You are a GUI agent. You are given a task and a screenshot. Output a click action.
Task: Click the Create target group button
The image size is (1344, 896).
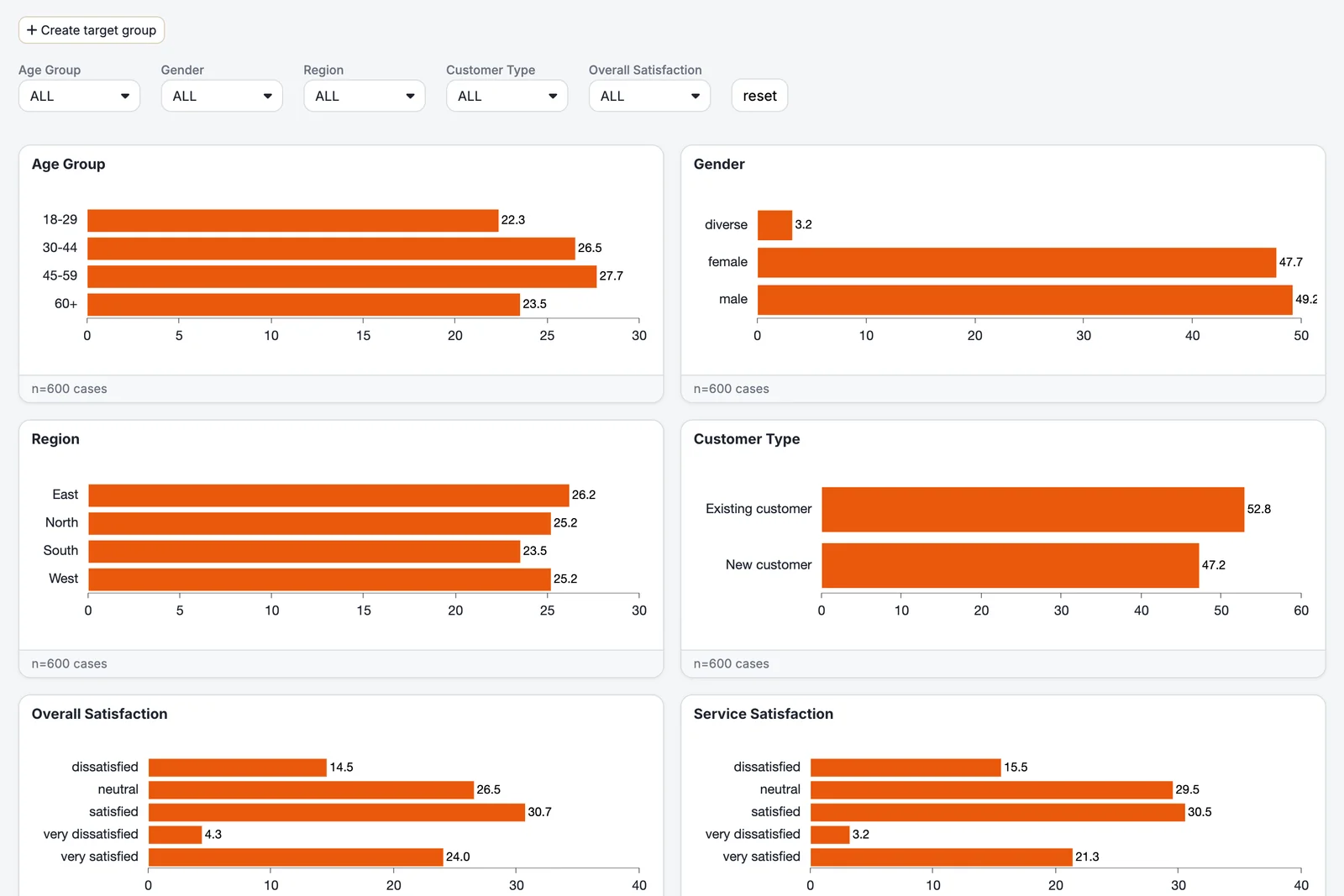pos(92,30)
